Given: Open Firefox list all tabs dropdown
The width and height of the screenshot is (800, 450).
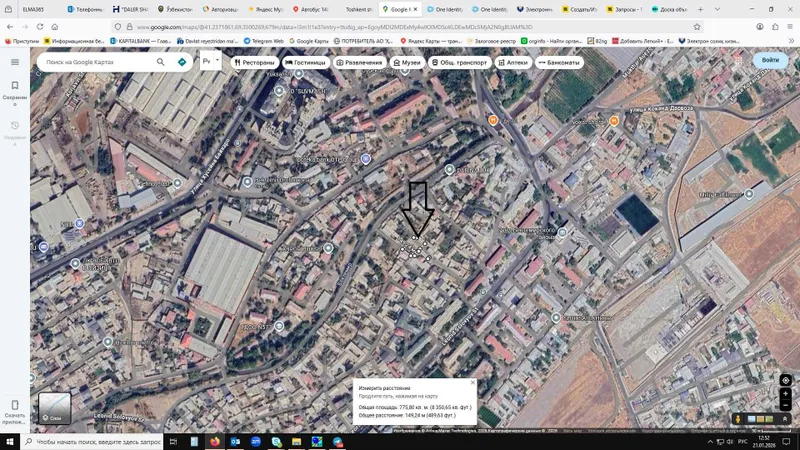Looking at the screenshot, I should click(717, 9).
